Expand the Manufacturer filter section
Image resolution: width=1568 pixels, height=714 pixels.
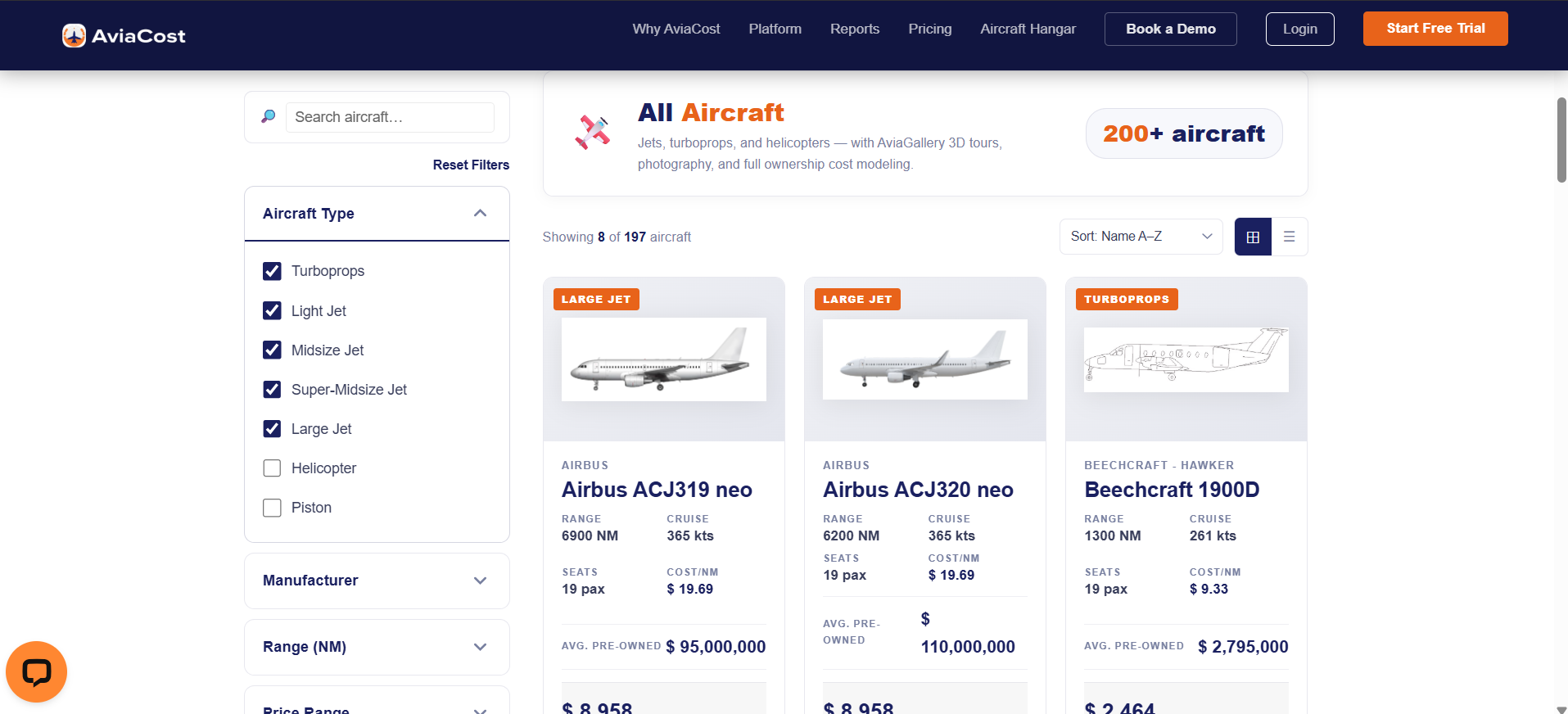377,581
